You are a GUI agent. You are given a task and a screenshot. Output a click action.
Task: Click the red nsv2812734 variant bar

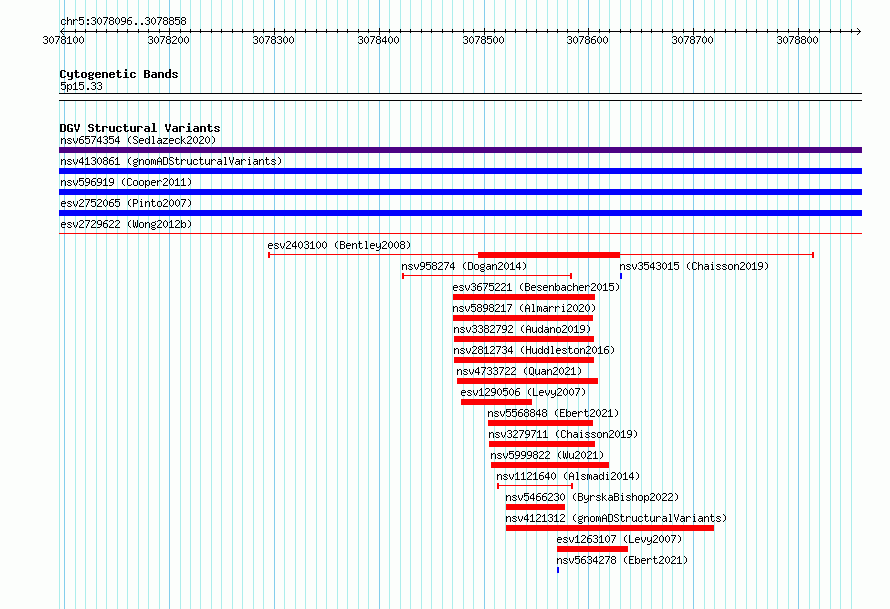click(x=524, y=360)
